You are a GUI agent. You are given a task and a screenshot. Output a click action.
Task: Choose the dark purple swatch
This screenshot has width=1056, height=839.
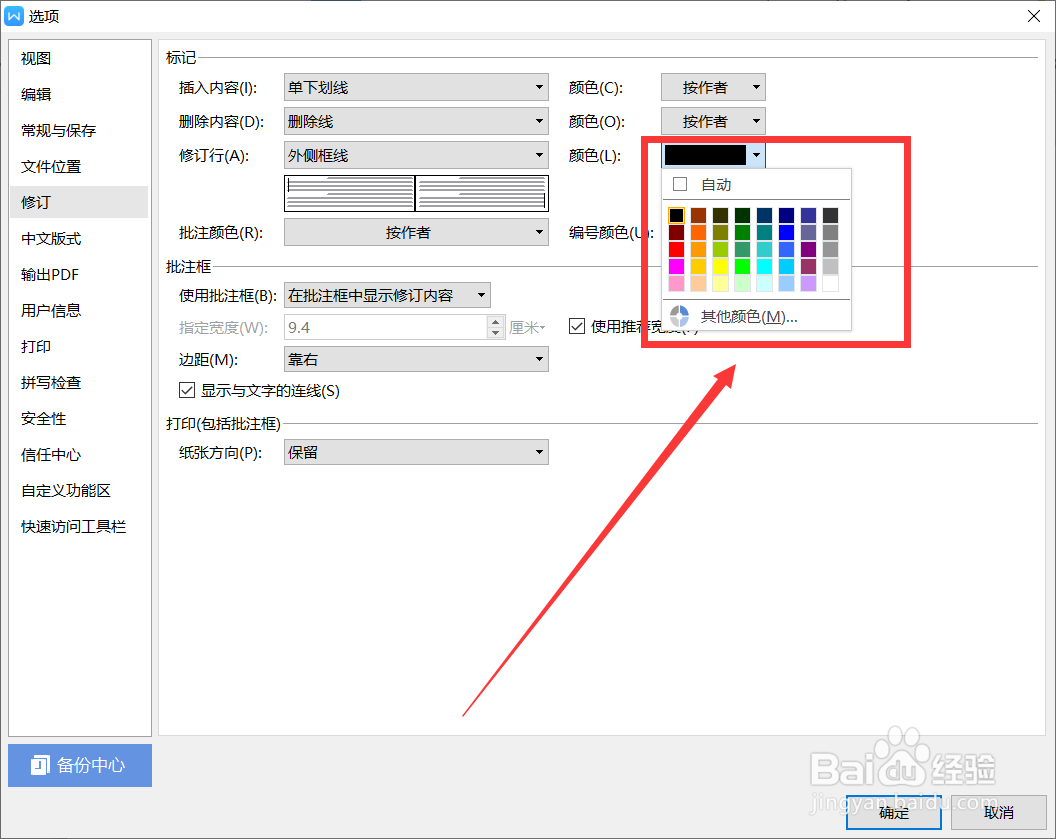[808, 250]
